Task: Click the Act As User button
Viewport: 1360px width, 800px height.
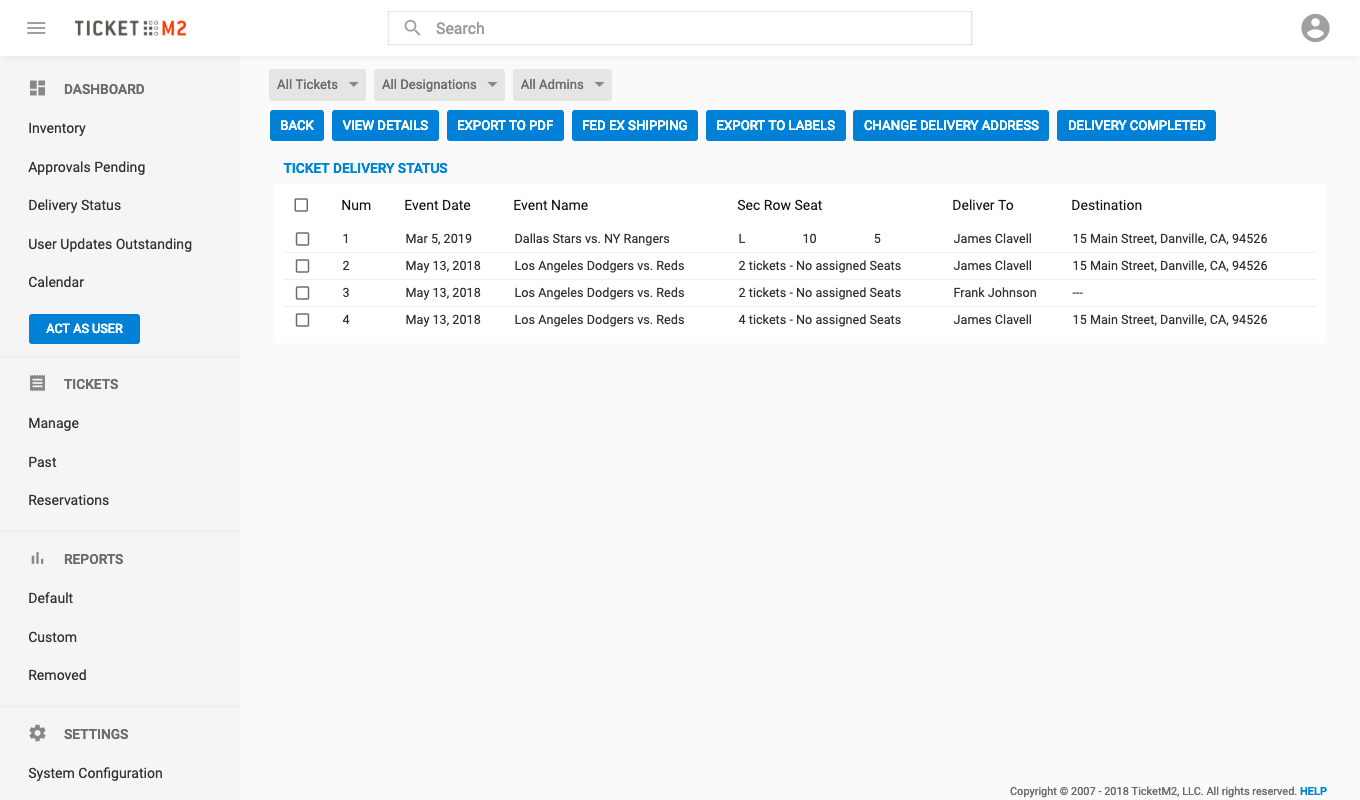Action: click(84, 328)
